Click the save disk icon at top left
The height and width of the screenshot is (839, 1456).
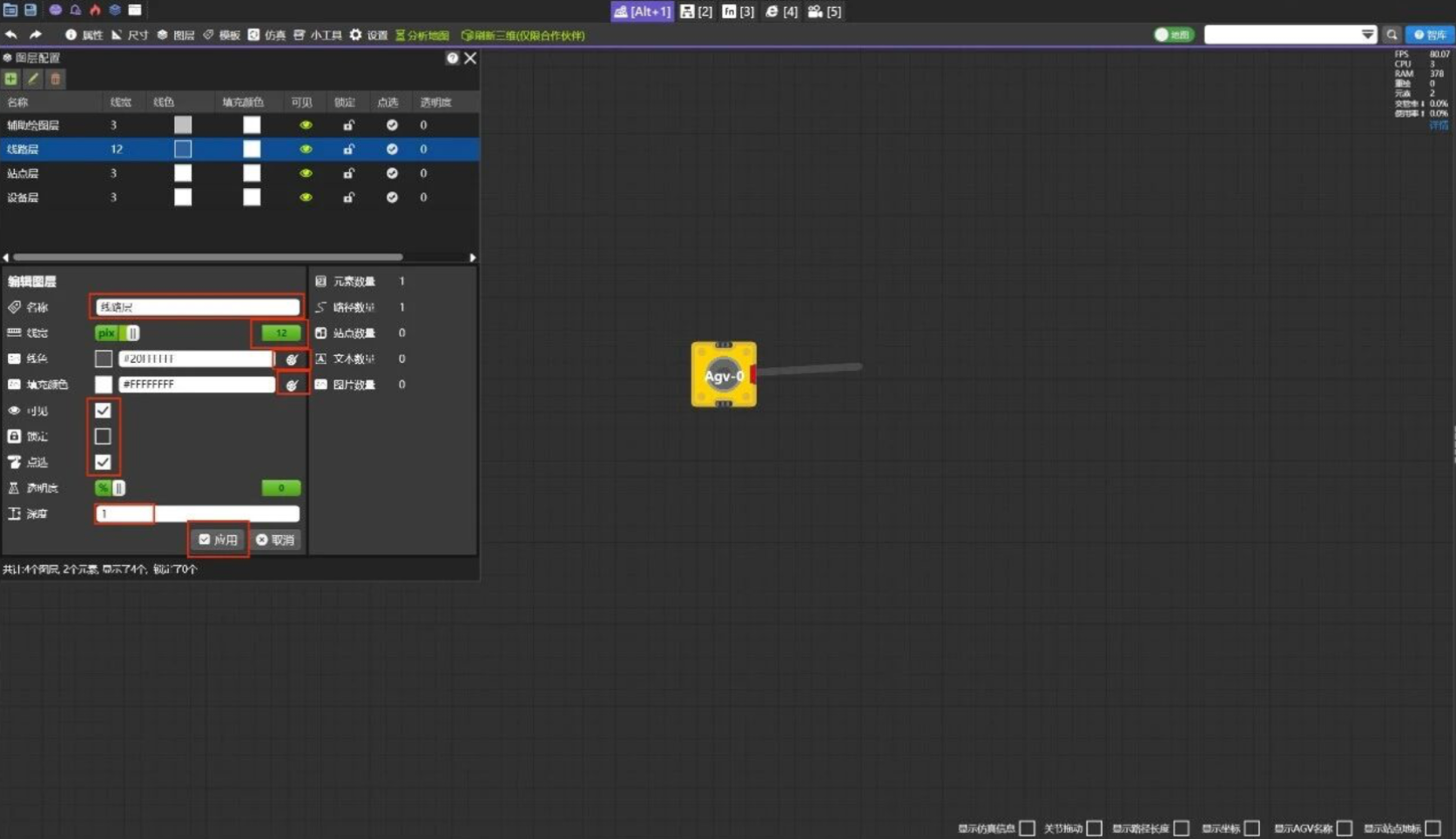coord(30,10)
